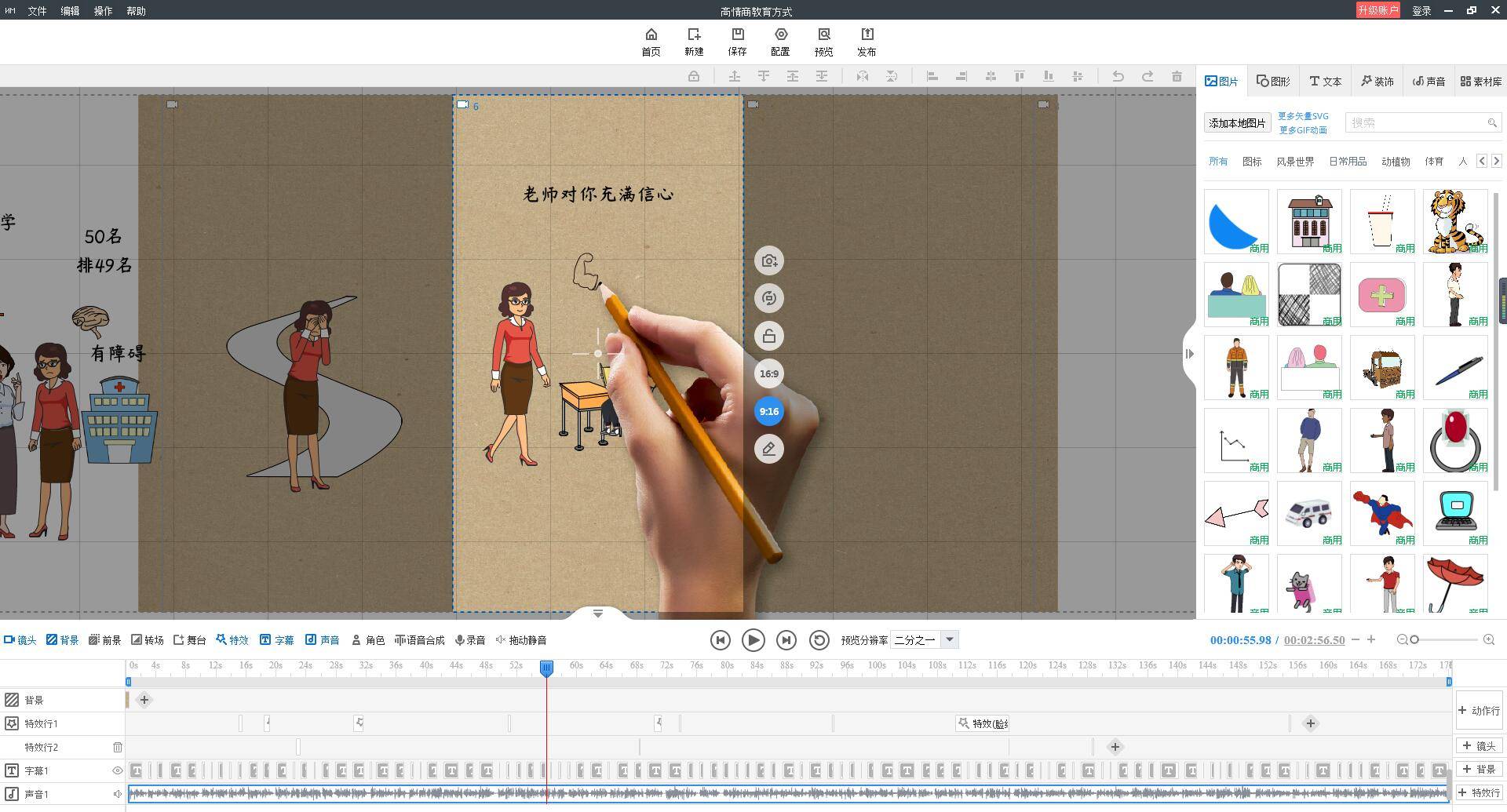Click the trash delete icon in toolbar

click(1177, 76)
